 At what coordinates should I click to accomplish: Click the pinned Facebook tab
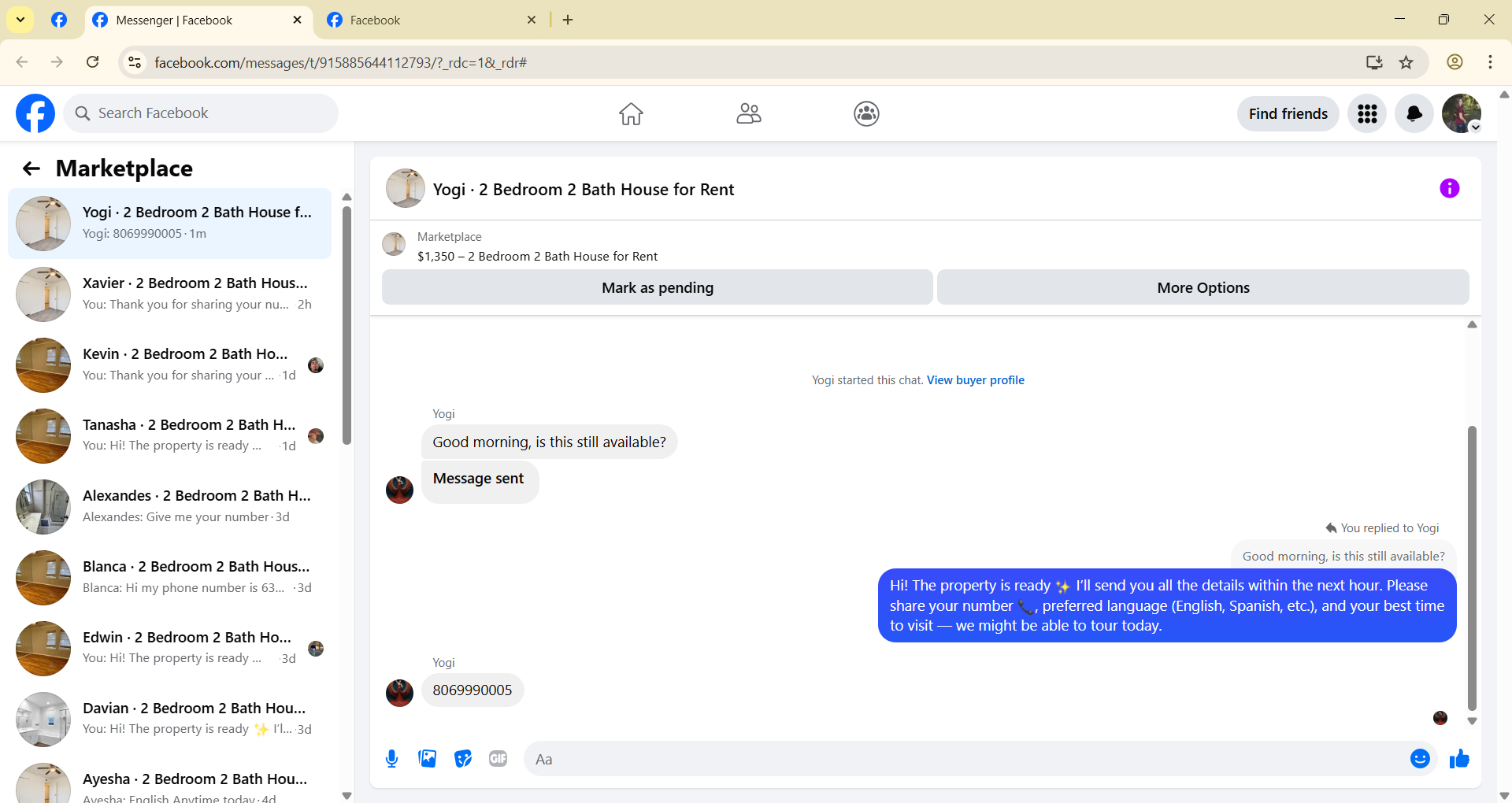point(59,20)
